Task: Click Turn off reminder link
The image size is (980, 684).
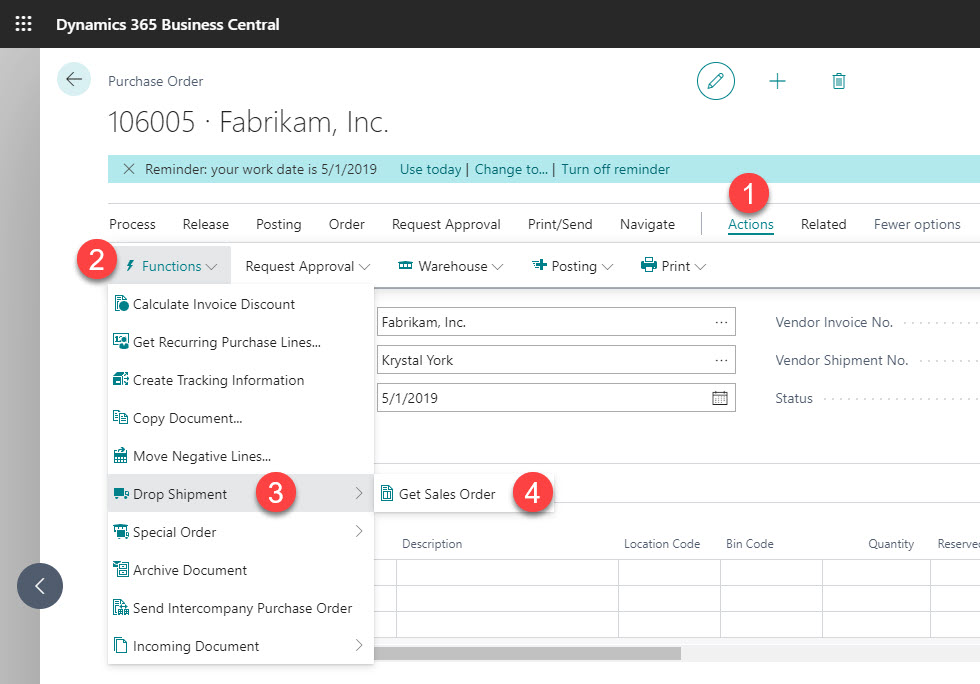Action: 615,169
